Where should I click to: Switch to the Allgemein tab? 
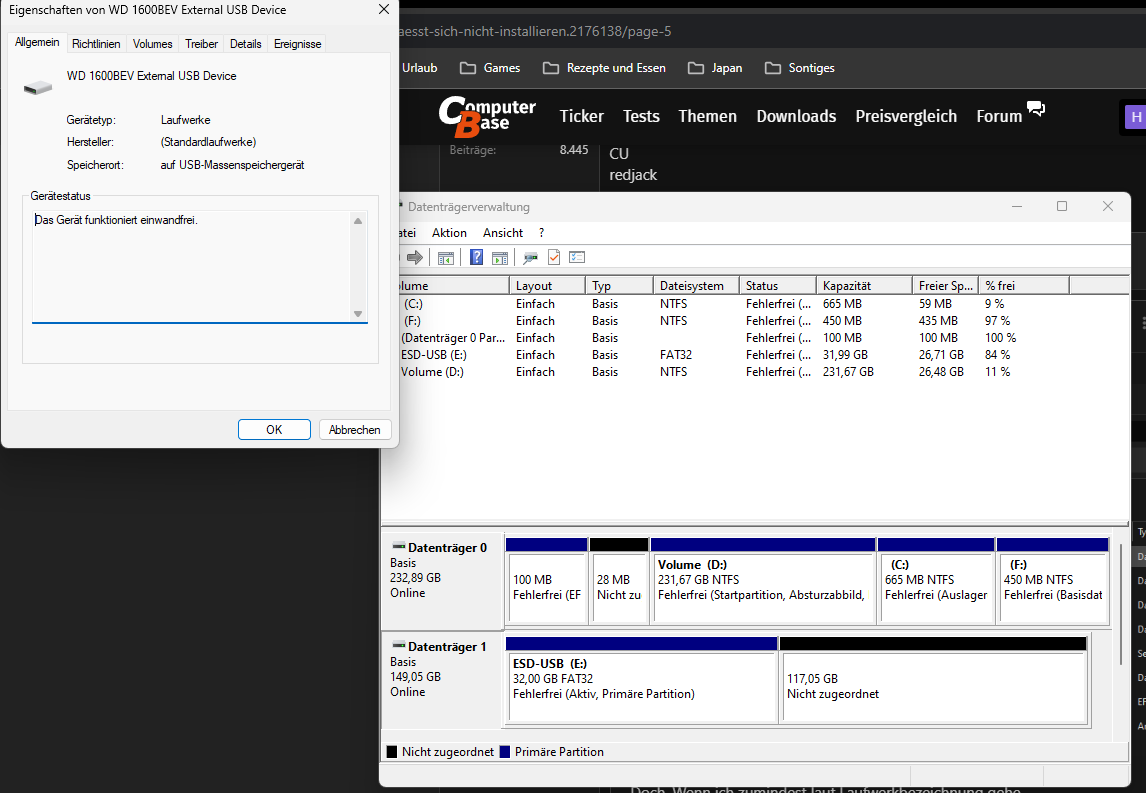click(x=37, y=42)
